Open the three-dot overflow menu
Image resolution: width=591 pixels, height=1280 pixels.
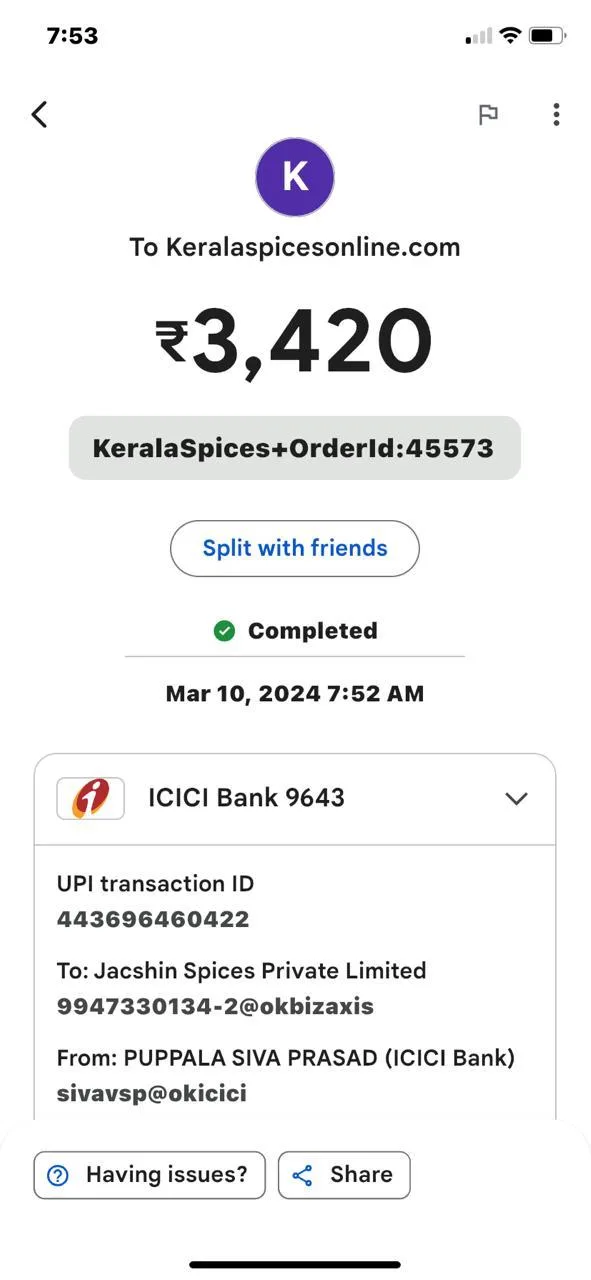[x=556, y=114]
